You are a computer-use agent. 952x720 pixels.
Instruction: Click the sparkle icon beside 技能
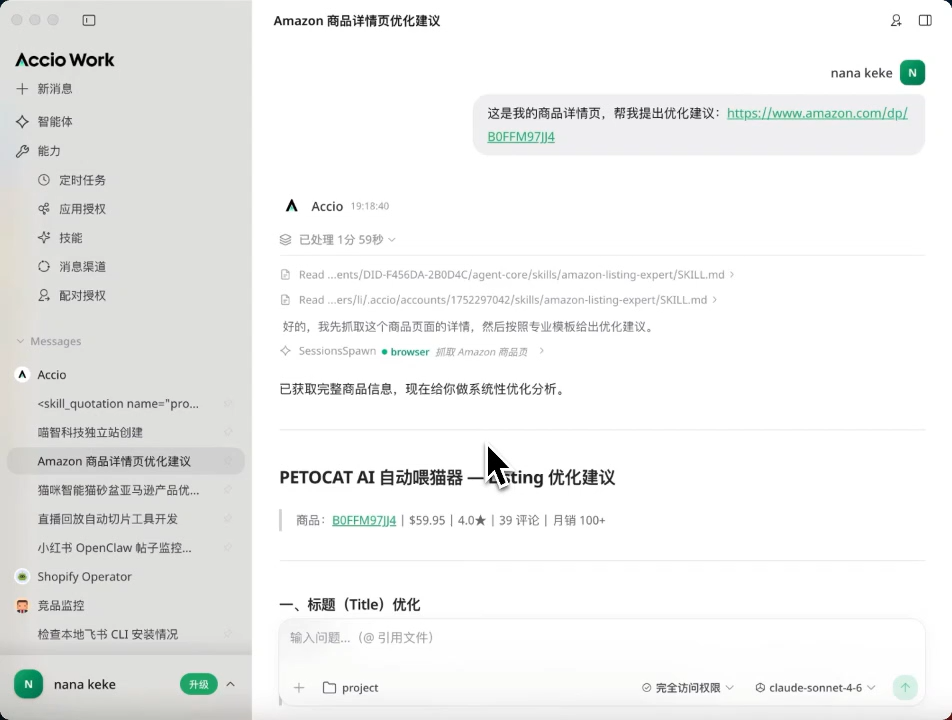44,237
